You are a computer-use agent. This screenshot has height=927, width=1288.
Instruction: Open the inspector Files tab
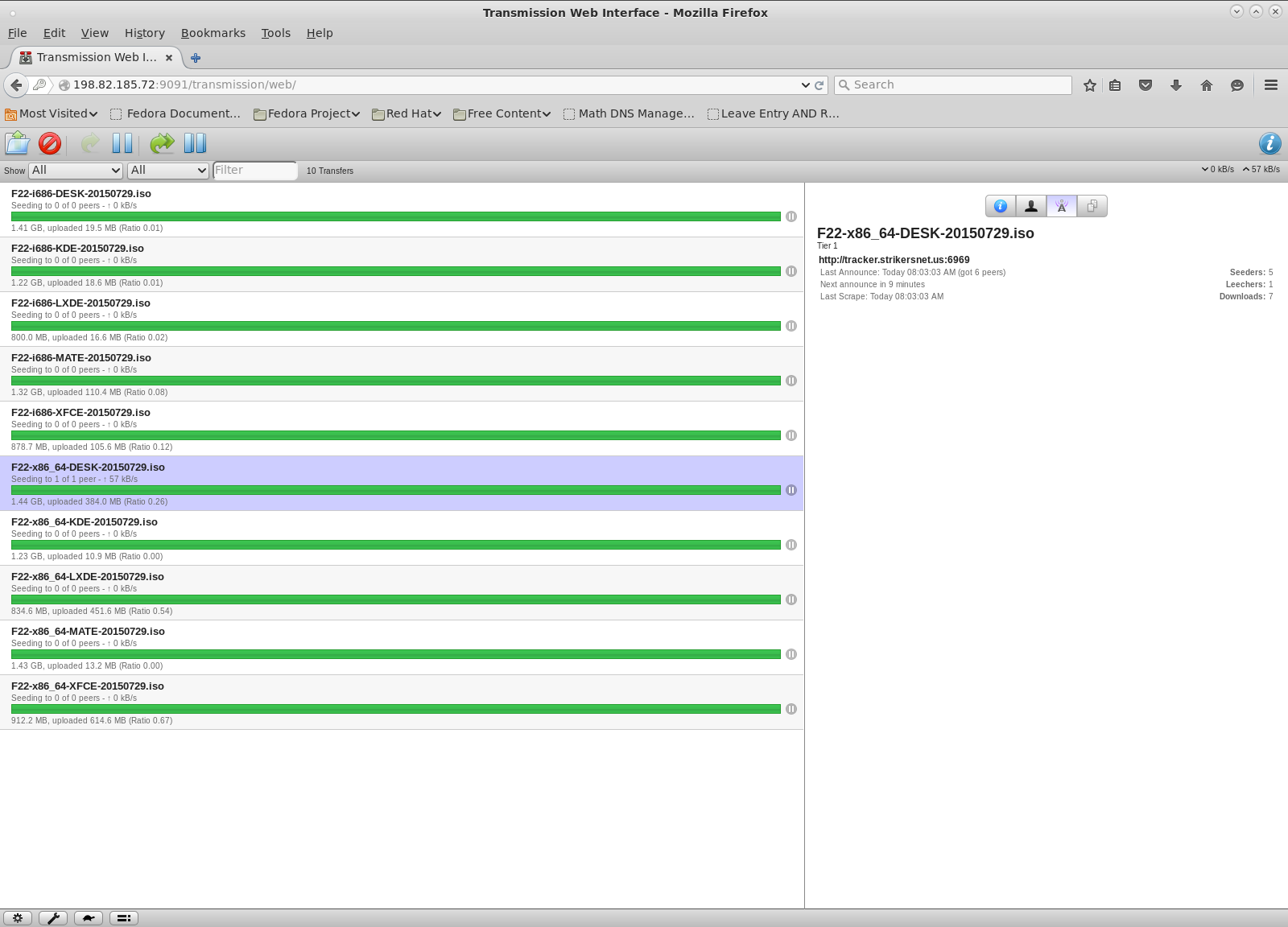tap(1092, 206)
